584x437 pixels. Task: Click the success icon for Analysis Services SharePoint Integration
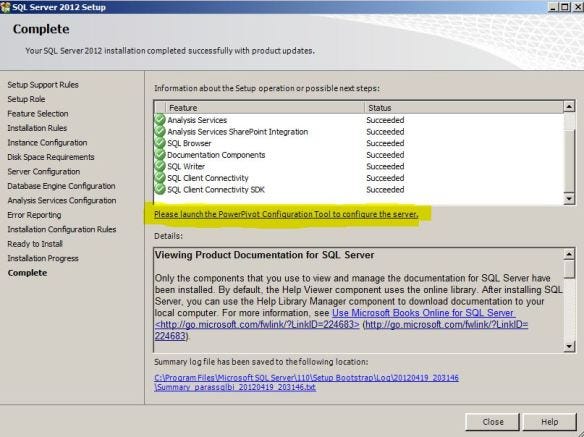pos(160,131)
